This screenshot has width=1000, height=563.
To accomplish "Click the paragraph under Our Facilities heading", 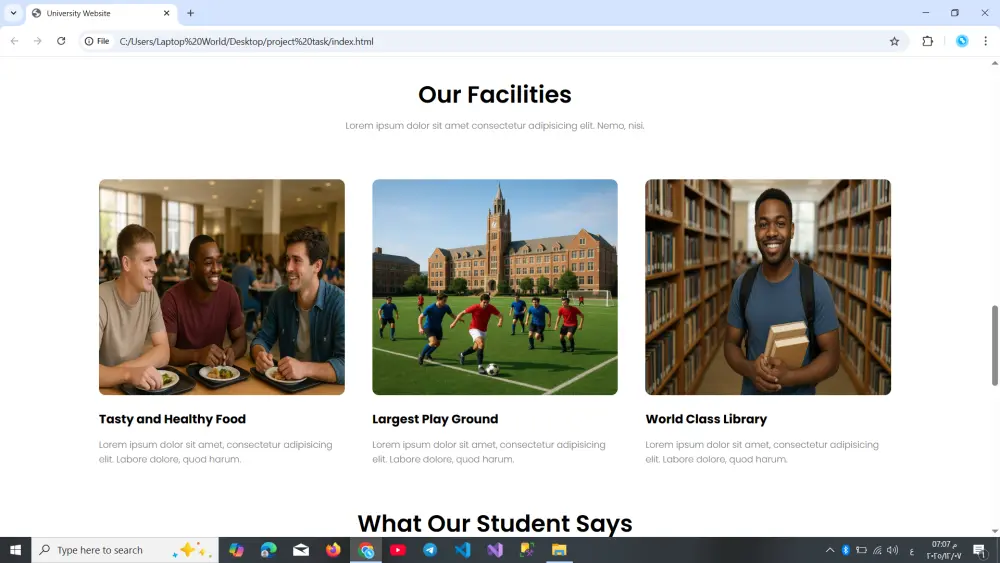I will [495, 126].
